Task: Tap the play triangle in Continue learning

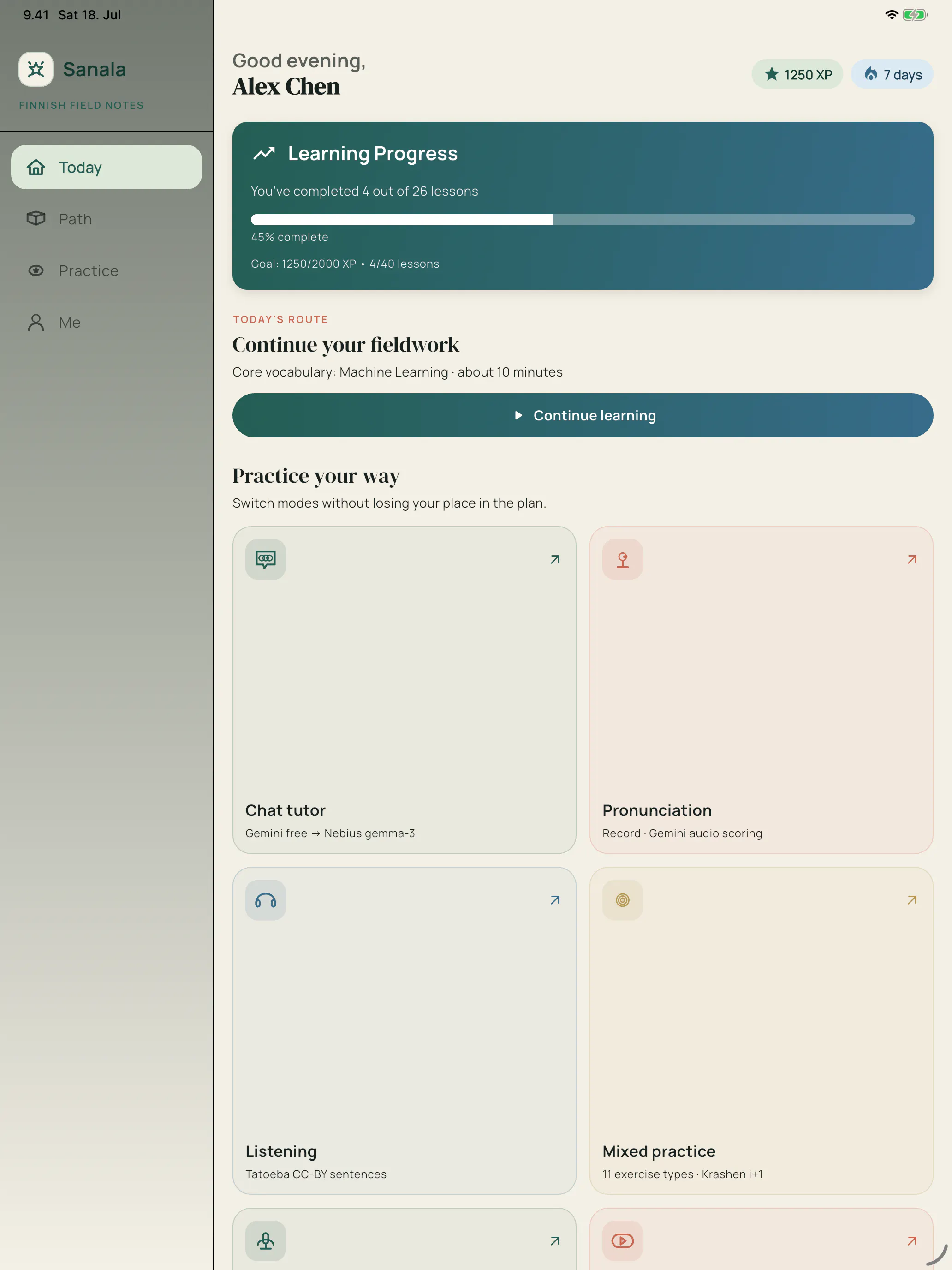Action: [519, 415]
